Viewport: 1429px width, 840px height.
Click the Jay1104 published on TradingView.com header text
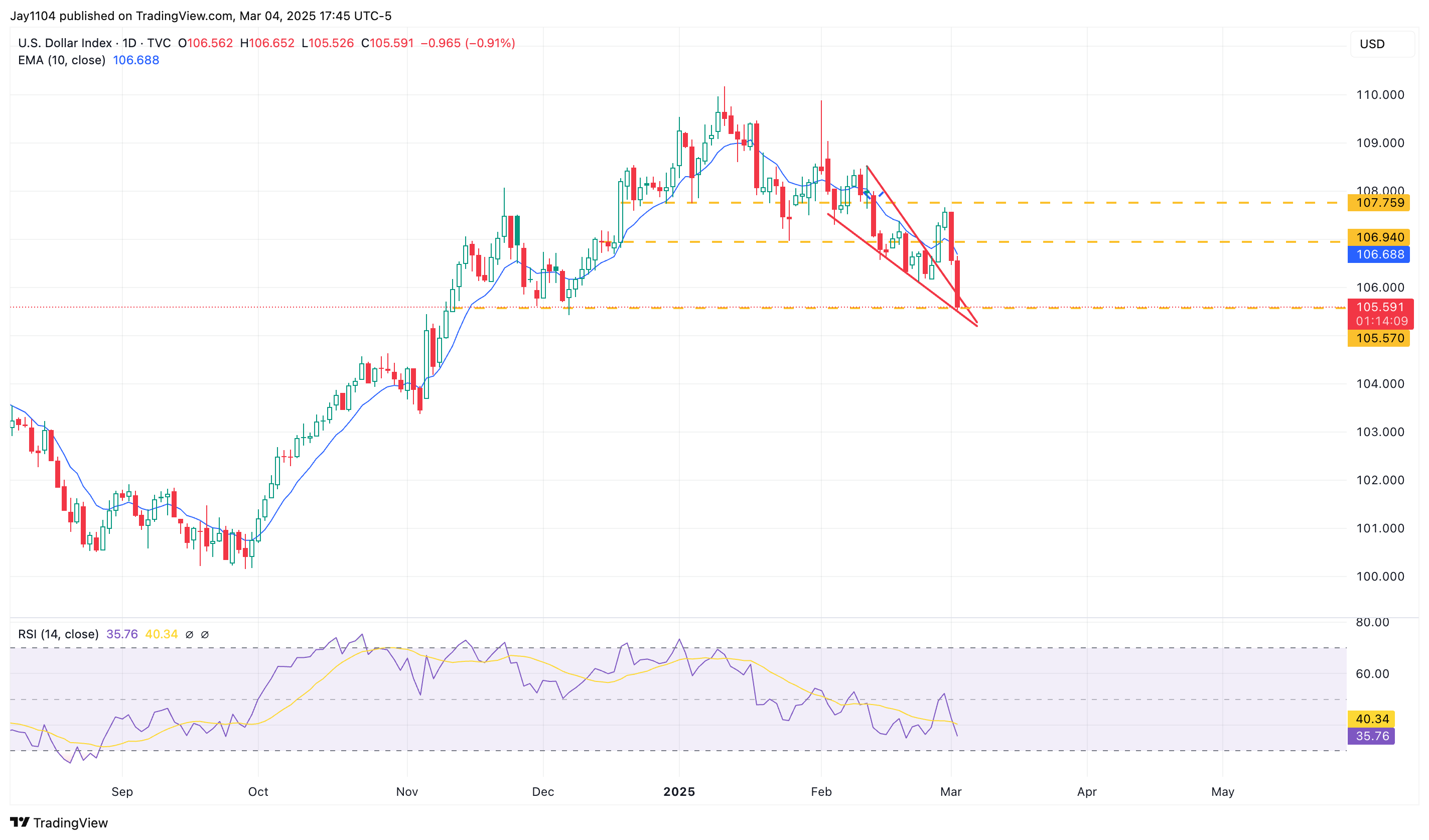click(x=201, y=16)
